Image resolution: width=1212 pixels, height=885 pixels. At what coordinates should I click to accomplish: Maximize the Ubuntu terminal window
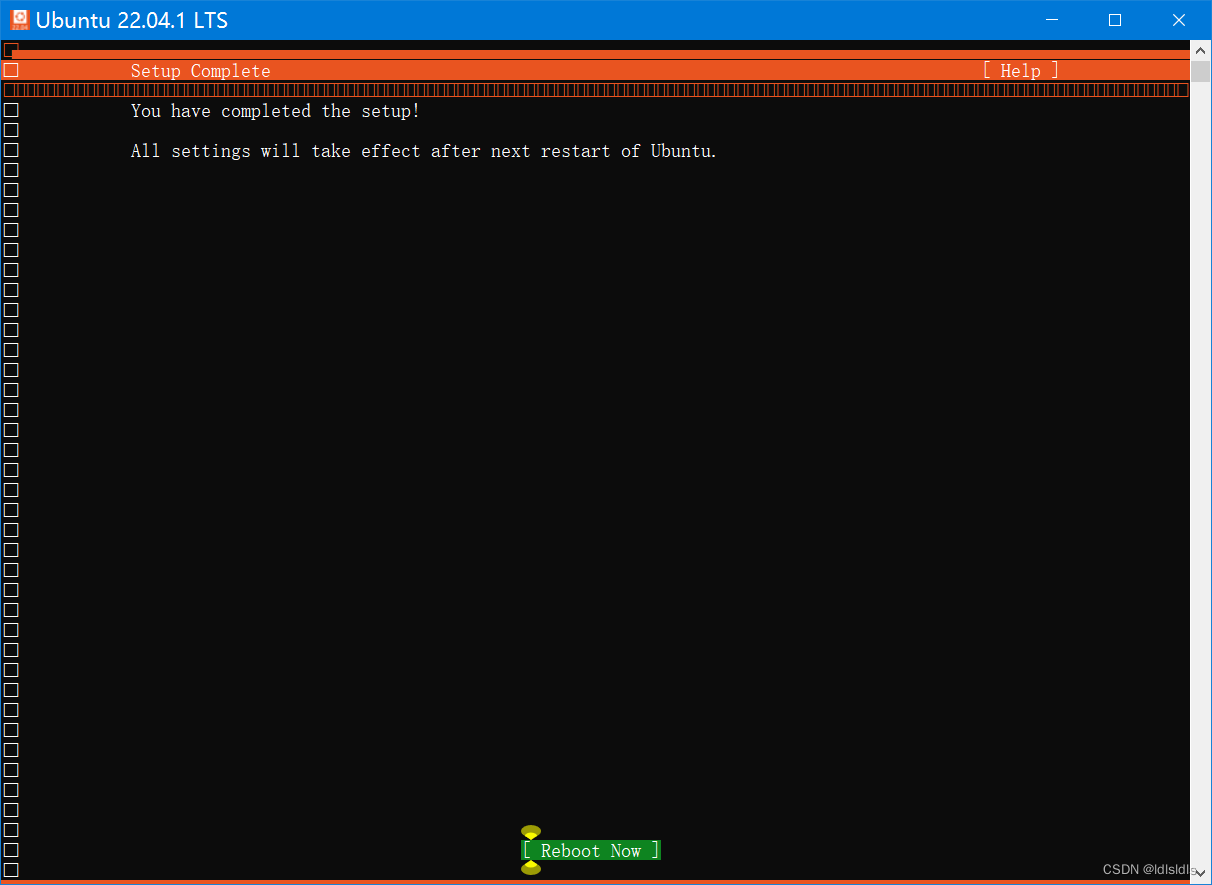[x=1115, y=19]
